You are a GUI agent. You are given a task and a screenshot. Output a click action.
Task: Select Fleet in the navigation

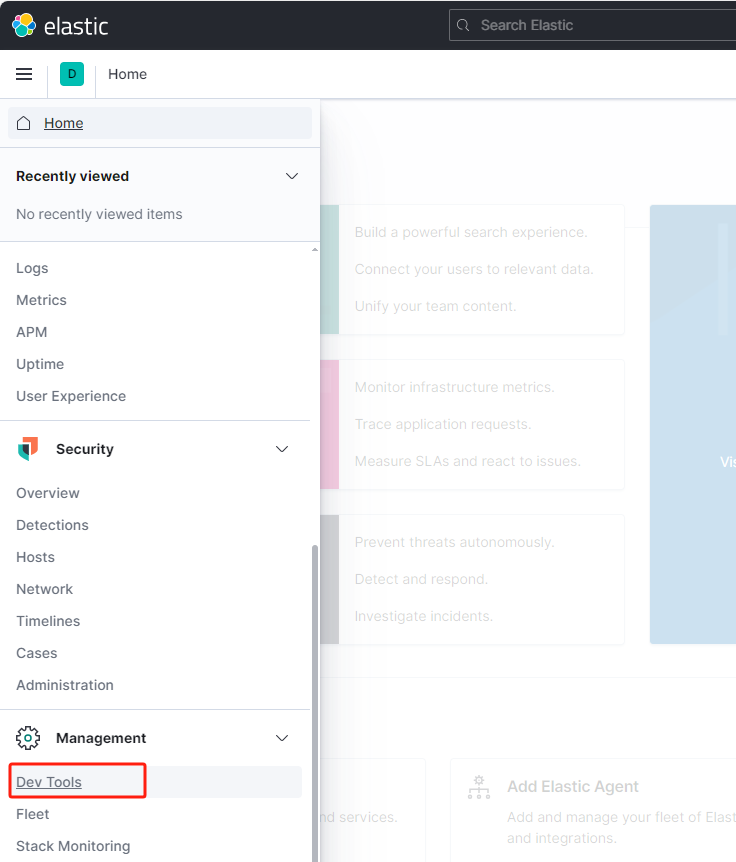point(32,814)
